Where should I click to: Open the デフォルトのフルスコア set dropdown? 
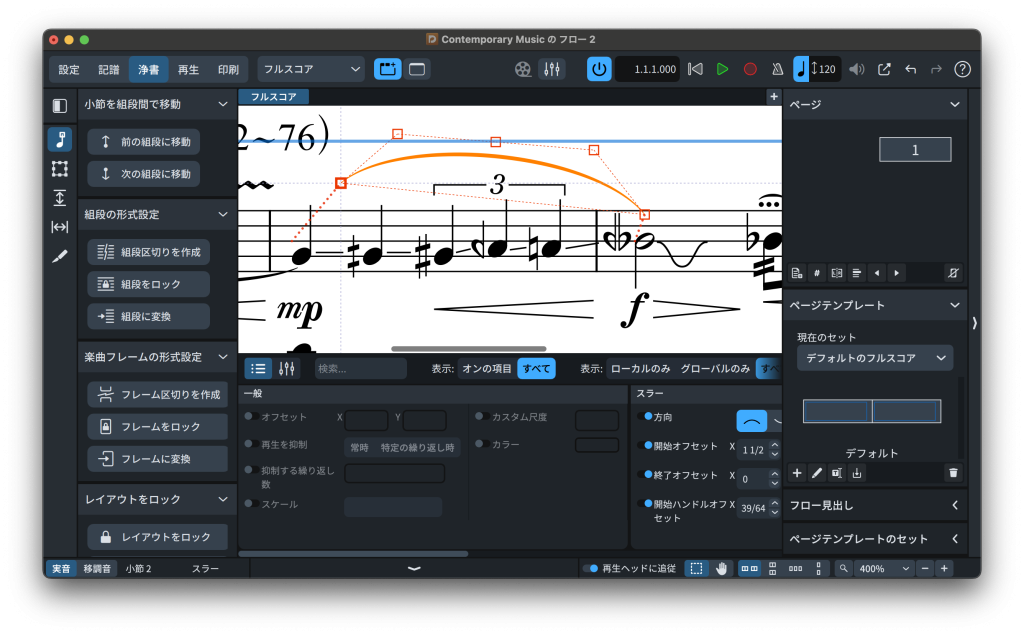coord(874,358)
